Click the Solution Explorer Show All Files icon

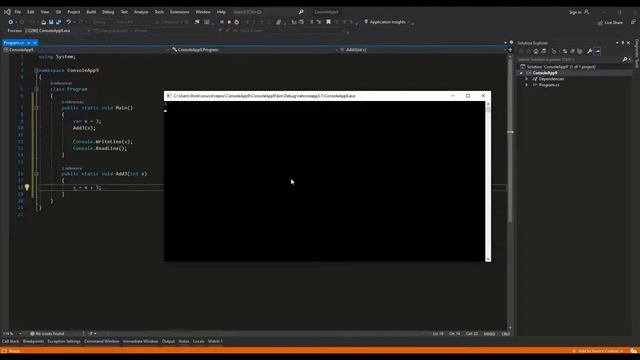pos(580,51)
